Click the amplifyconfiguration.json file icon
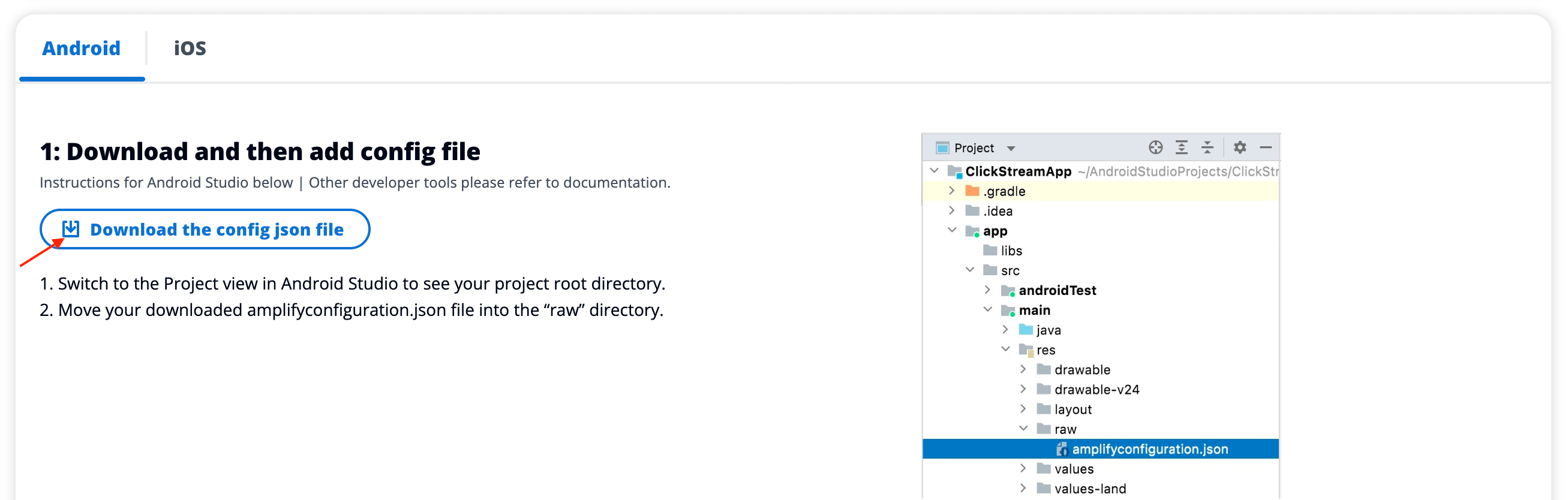1568x500 pixels. [x=1062, y=449]
